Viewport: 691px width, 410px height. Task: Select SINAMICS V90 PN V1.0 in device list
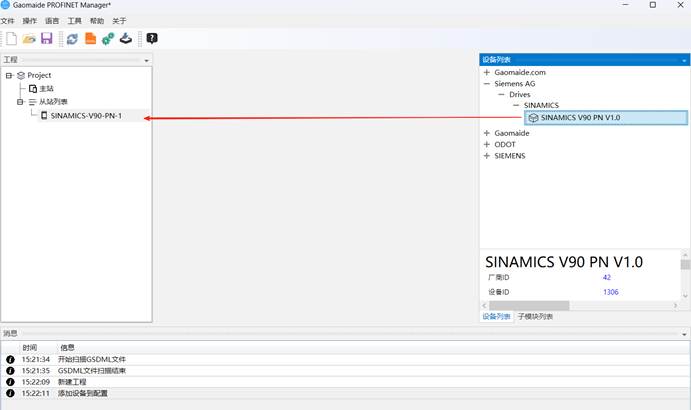coord(606,118)
